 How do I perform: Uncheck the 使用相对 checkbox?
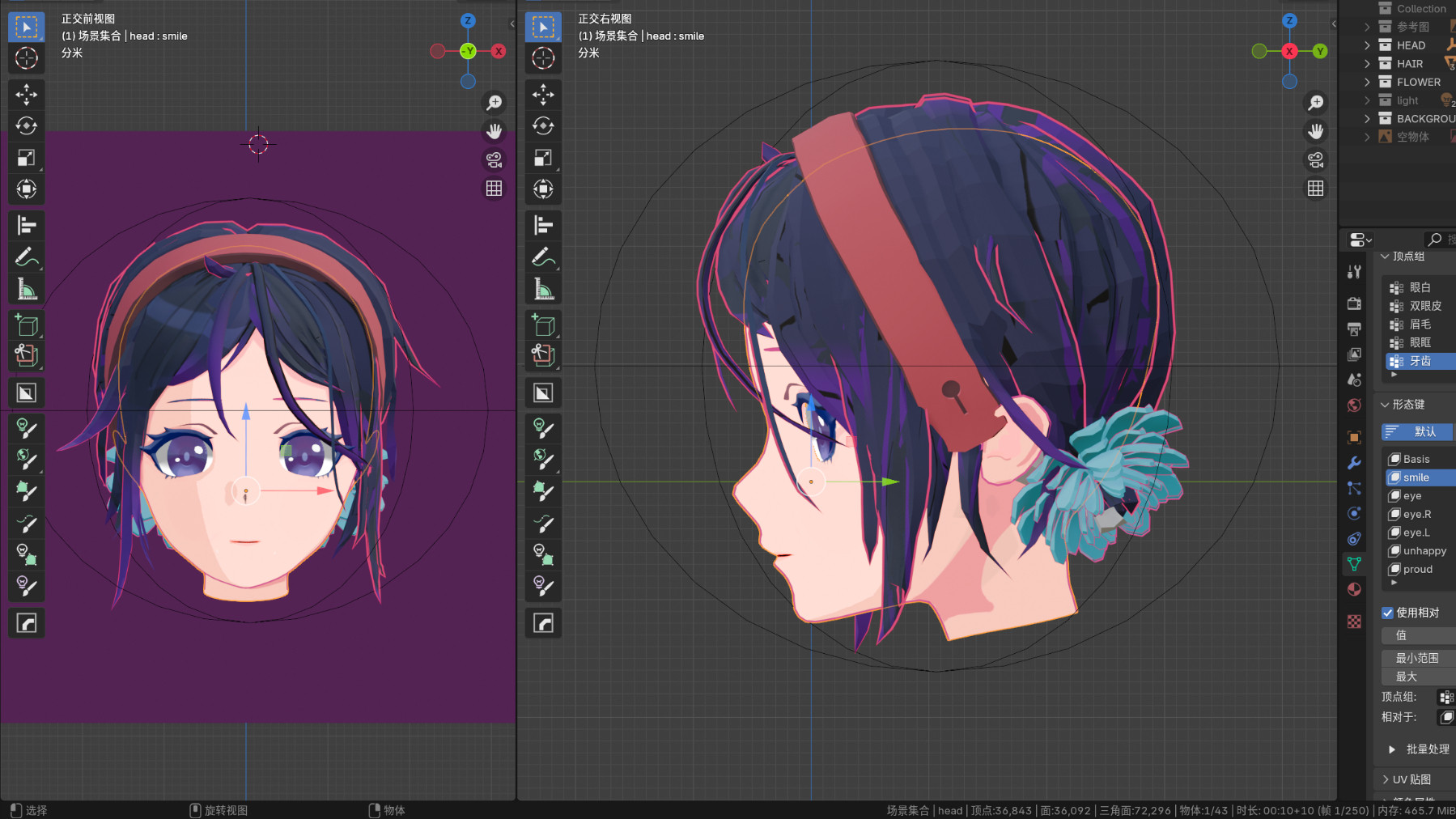1387,613
